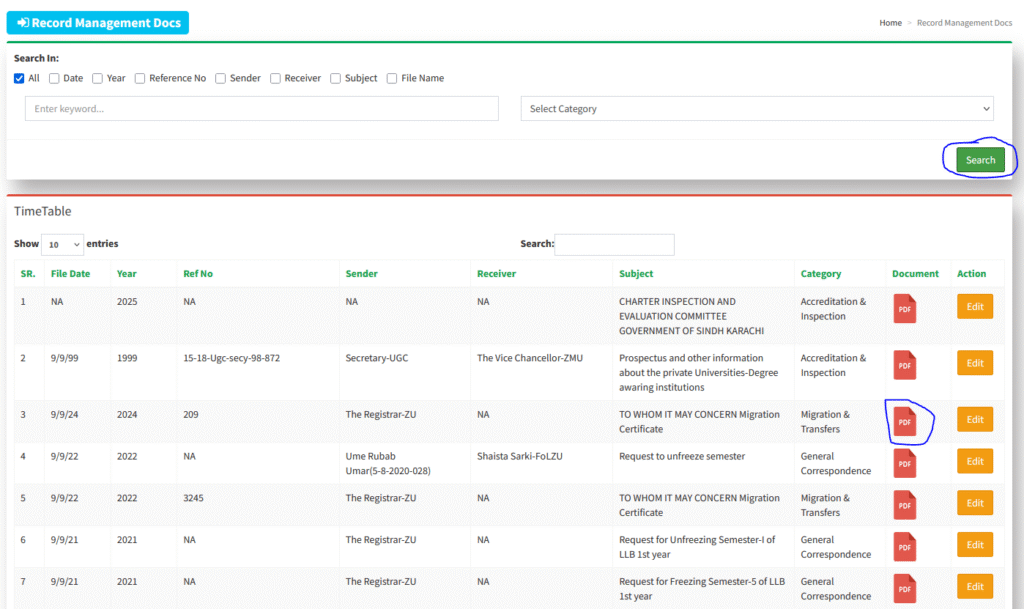1024x609 pixels.
Task: Open PDF for Ref No 3245 row
Action: click(904, 505)
